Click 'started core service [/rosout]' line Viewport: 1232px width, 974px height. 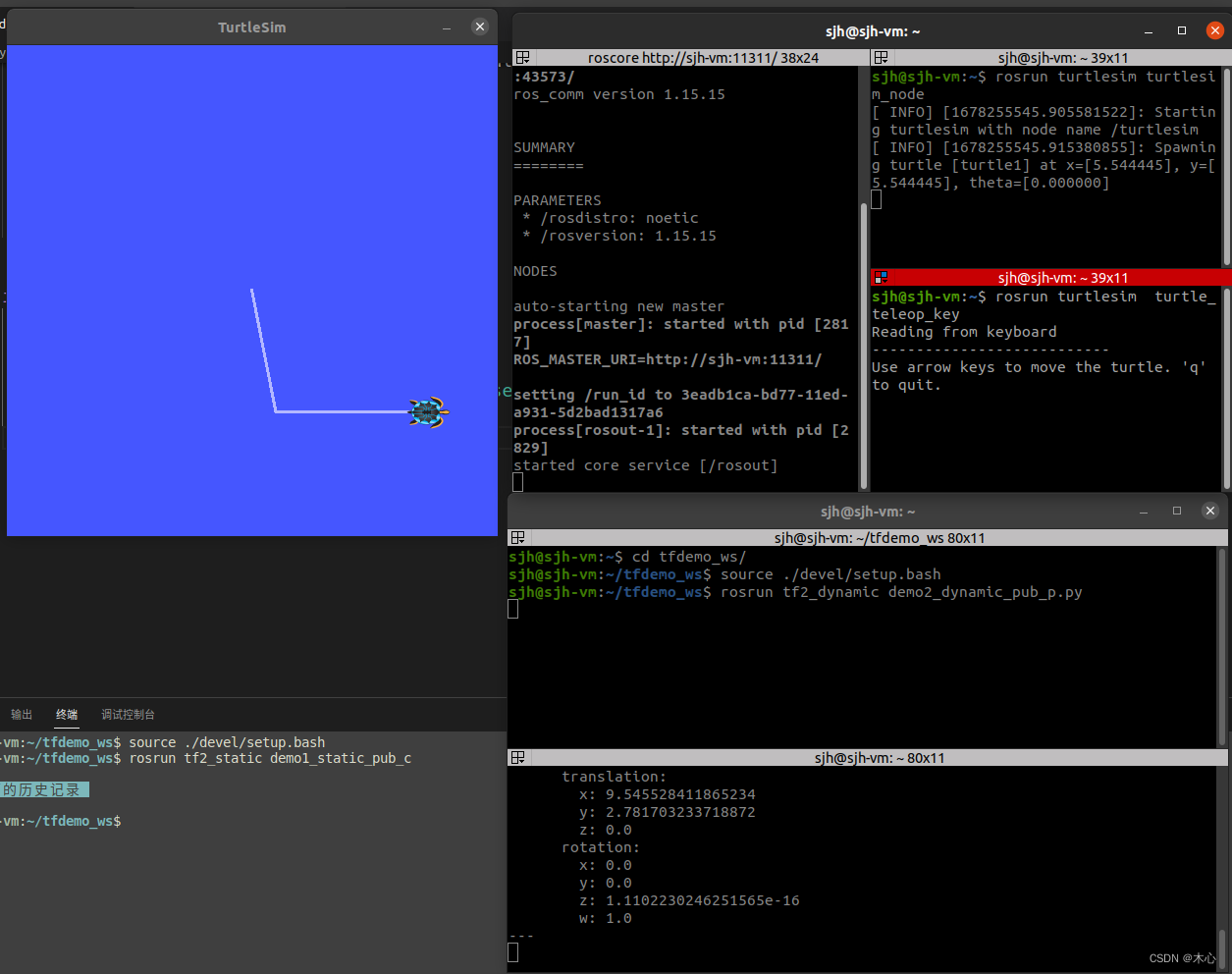point(646,465)
